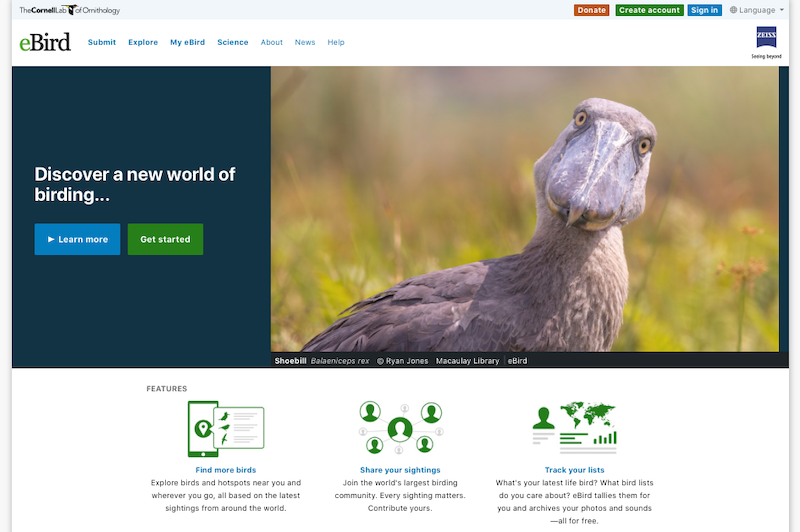Open the Macaulay Library credit link
This screenshot has height=532, width=800.
tap(467, 361)
